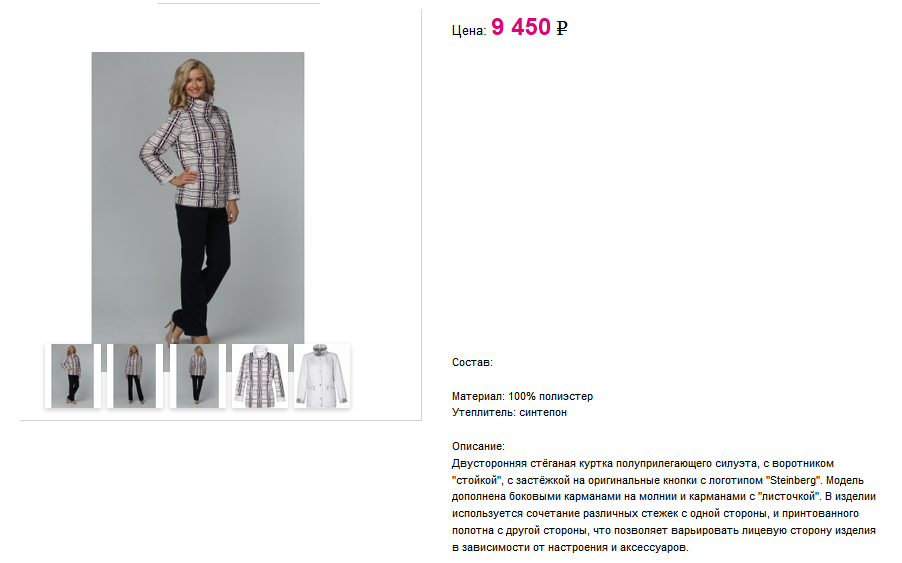Image resolution: width=902 pixels, height=563 pixels.
Task: Select the first thumbnail with hand-on-hip pose
Action: tap(72, 376)
